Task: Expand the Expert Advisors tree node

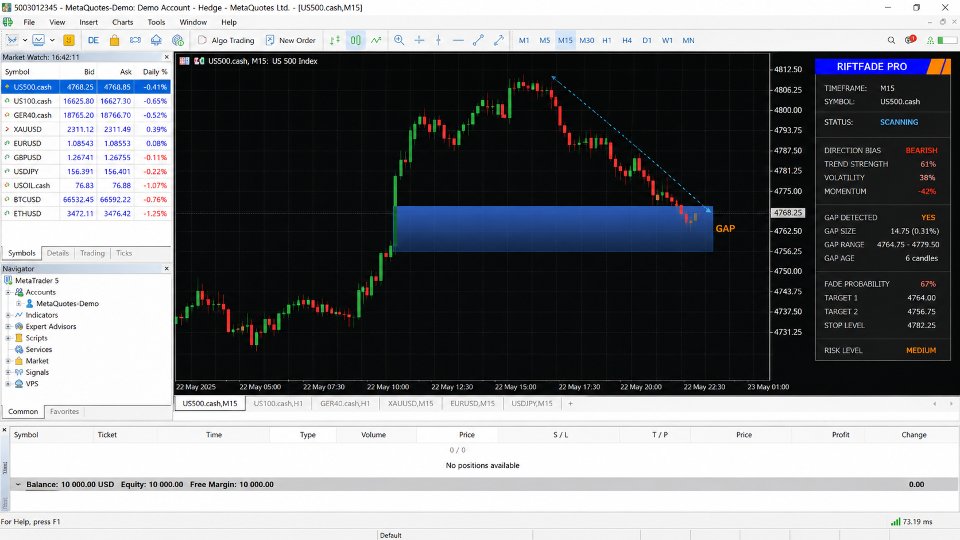Action: pos(8,326)
